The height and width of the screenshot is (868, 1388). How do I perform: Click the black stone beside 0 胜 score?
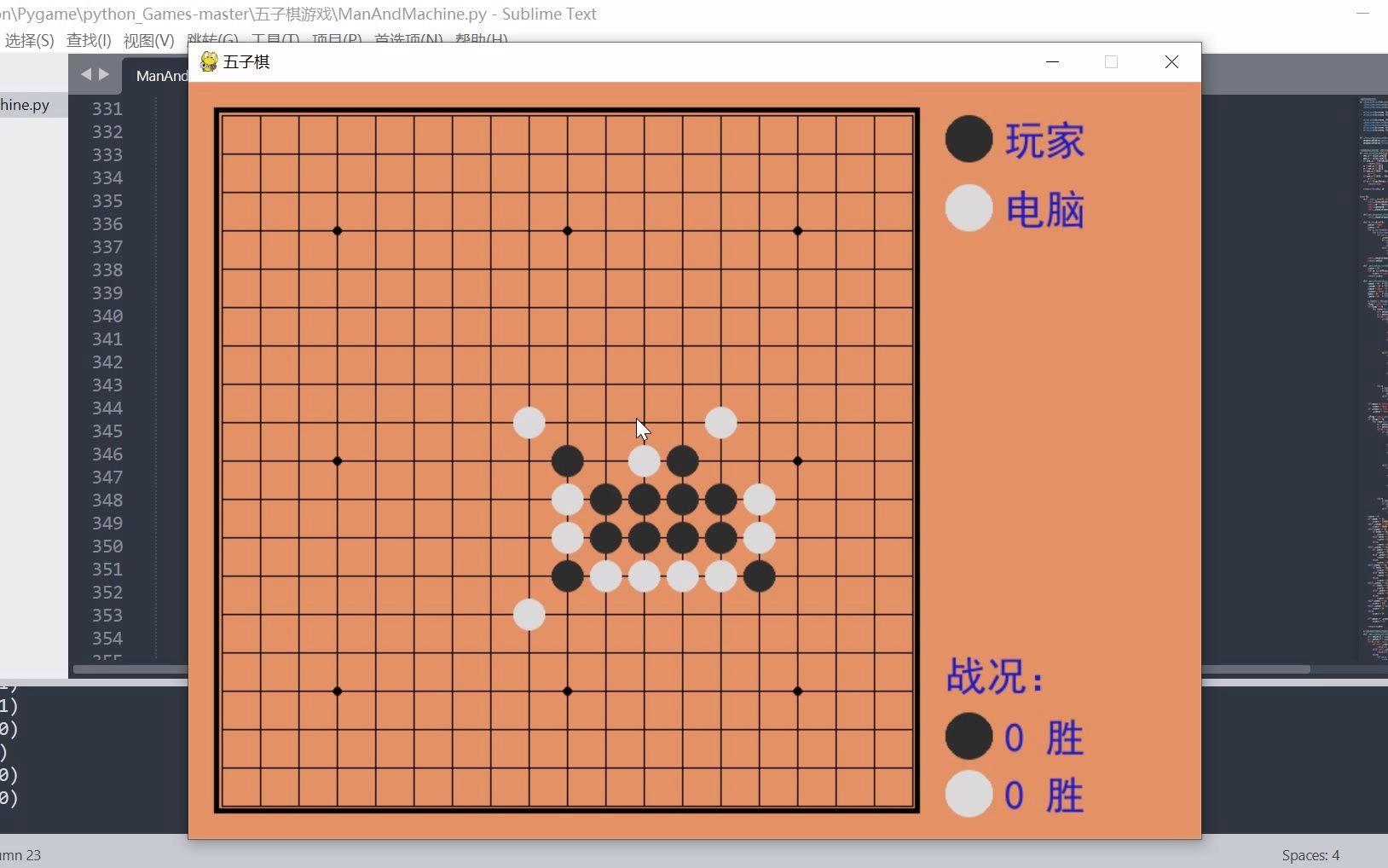[x=969, y=736]
